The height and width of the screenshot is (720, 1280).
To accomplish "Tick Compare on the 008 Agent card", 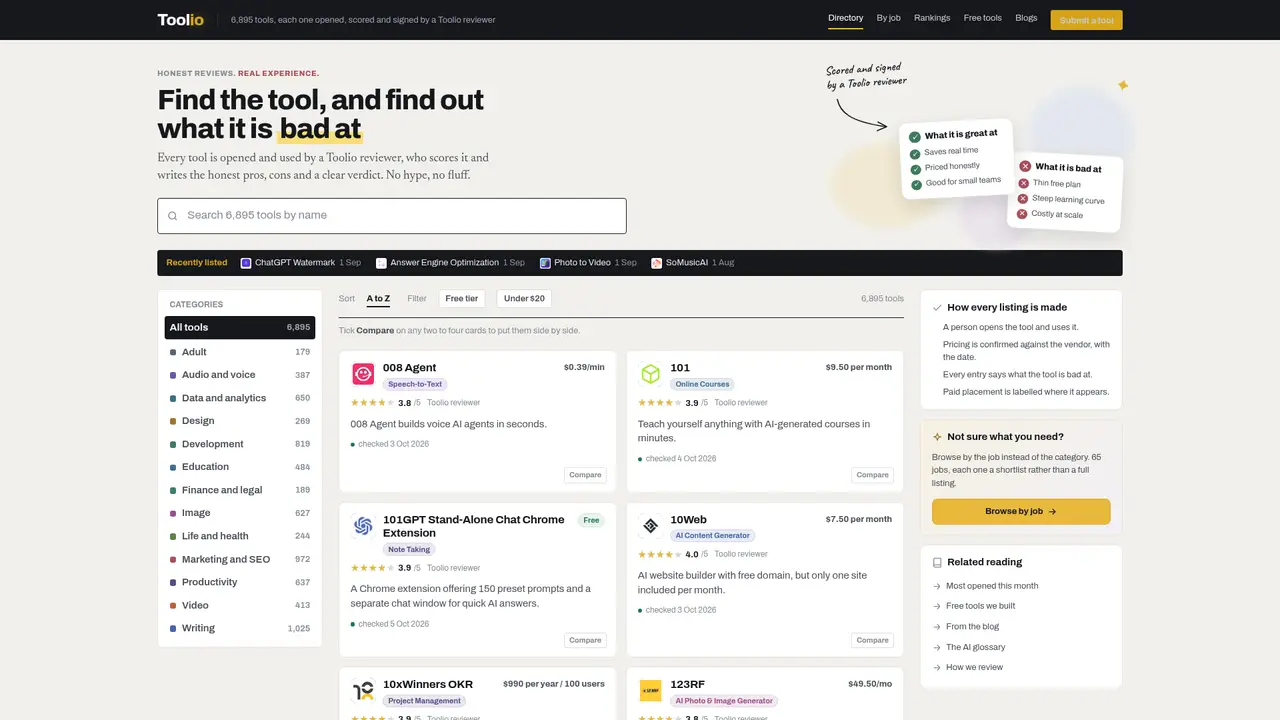I will point(585,475).
